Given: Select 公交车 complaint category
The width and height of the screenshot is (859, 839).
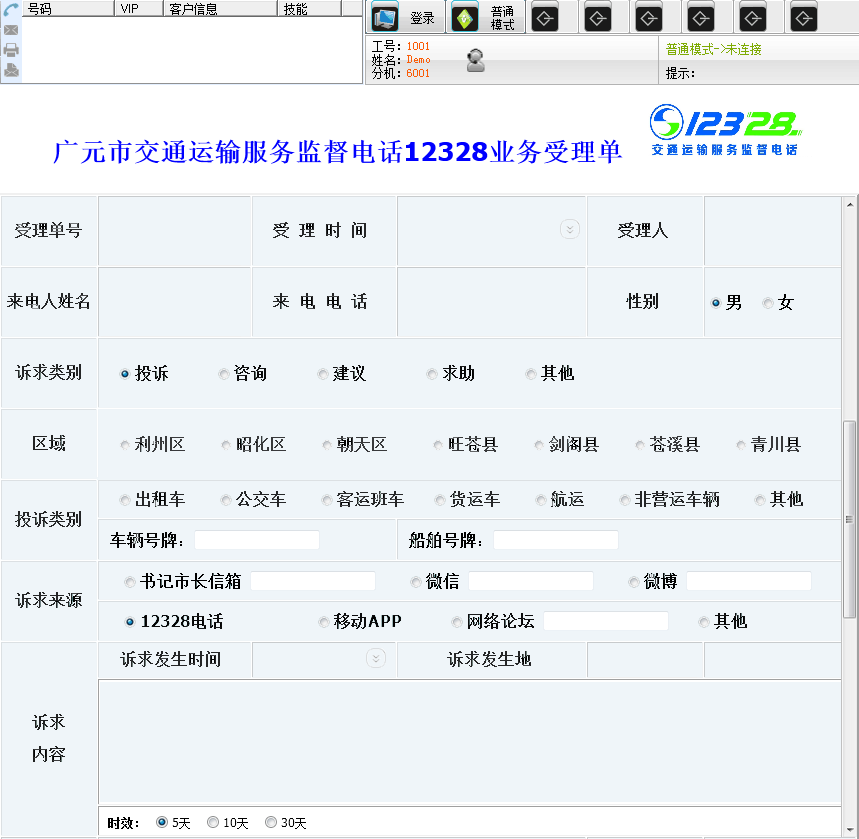Looking at the screenshot, I should click(x=226, y=500).
